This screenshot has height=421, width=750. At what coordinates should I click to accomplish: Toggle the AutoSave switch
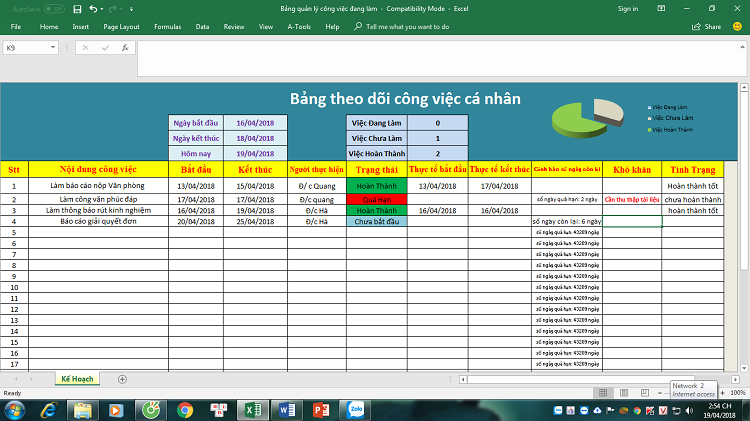[x=54, y=9]
